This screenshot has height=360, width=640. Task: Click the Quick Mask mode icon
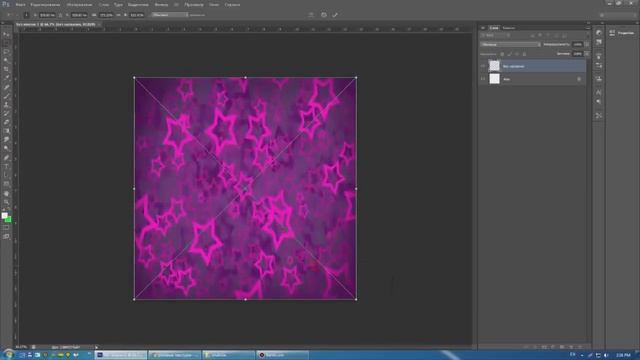pyautogui.click(x=6, y=228)
